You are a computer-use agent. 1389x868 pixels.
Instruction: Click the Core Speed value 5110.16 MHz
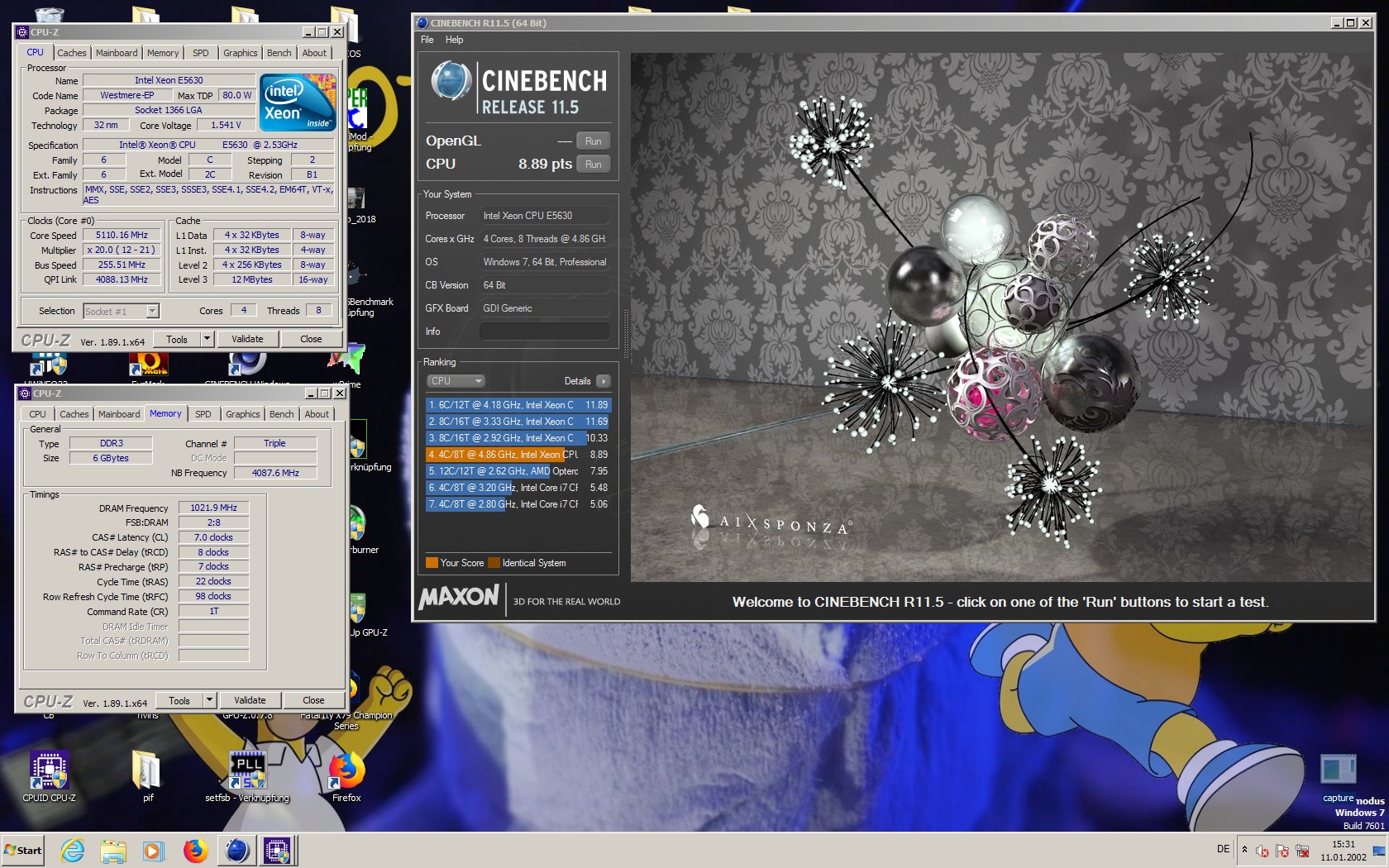click(x=122, y=236)
